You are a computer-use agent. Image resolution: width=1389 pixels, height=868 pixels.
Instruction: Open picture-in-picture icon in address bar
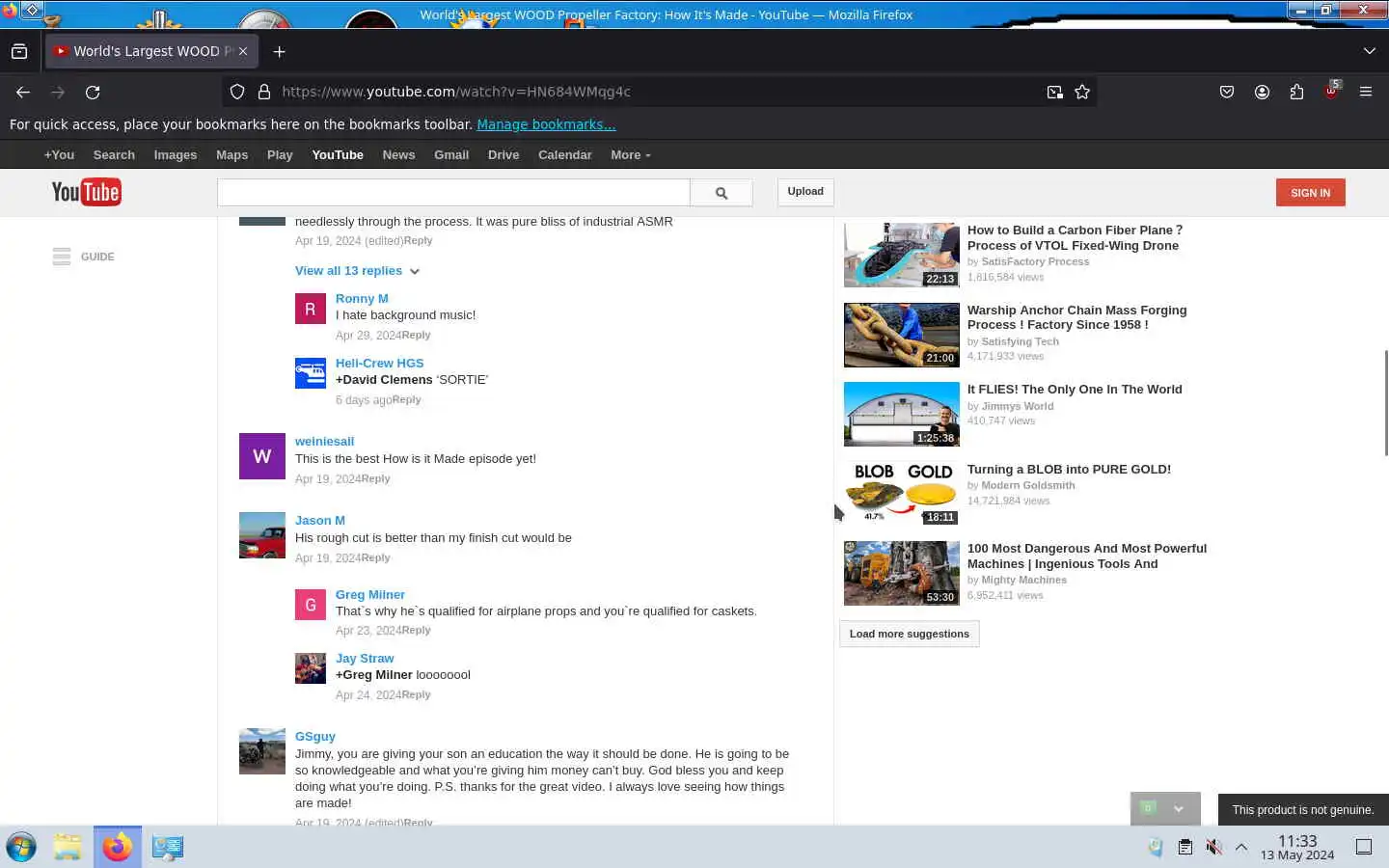[1055, 92]
